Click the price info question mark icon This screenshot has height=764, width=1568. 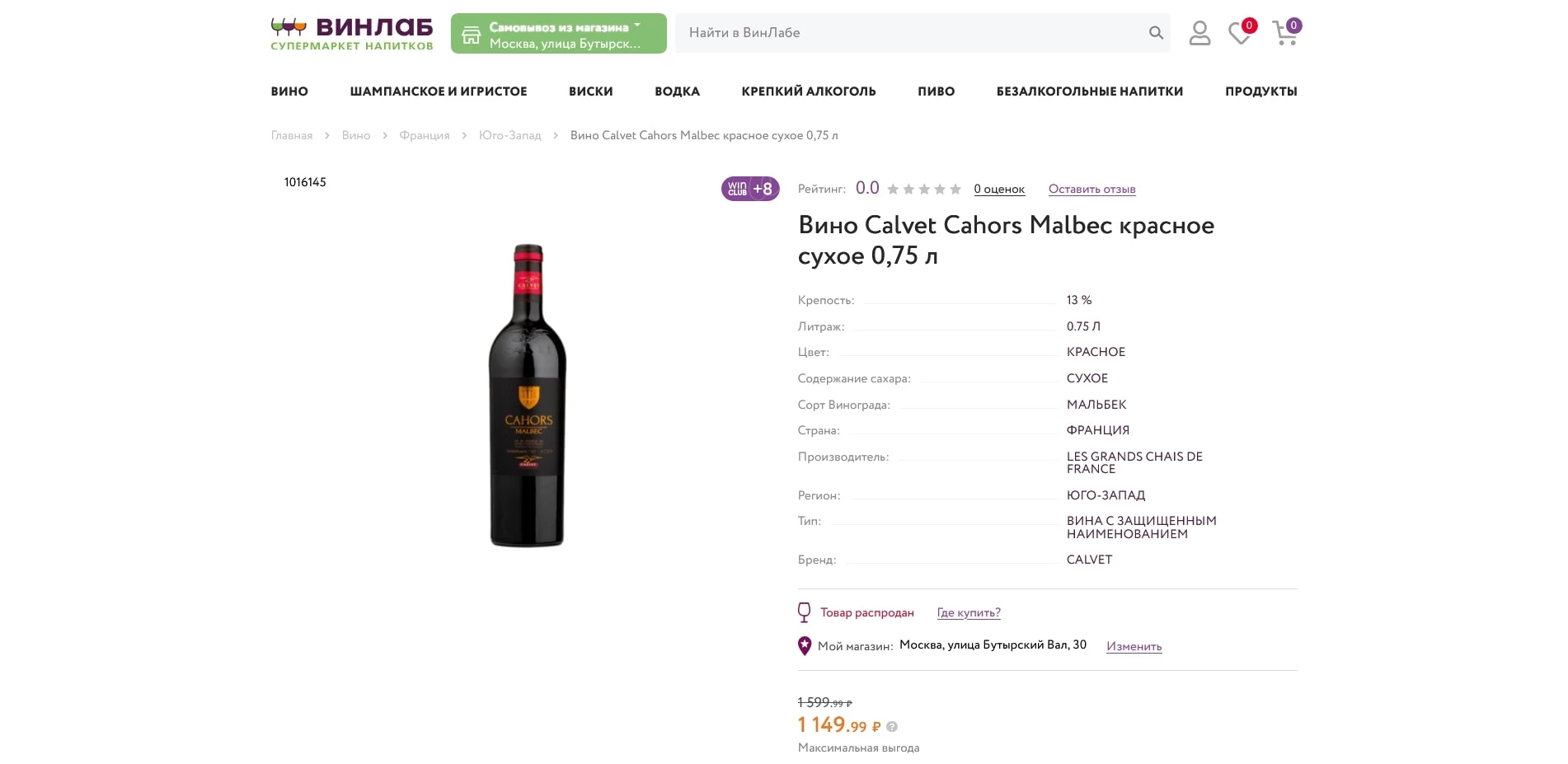pos(892,727)
